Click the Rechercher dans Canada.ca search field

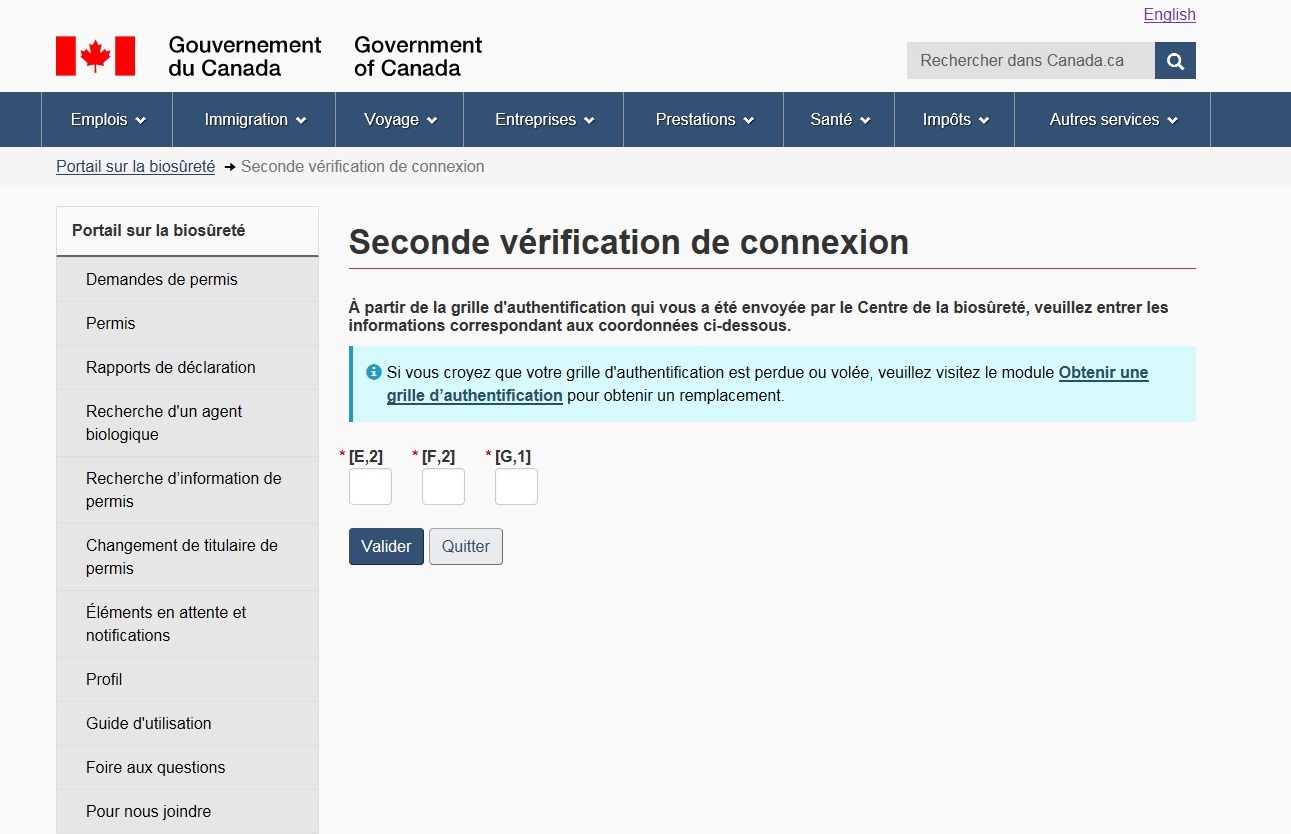point(1030,61)
